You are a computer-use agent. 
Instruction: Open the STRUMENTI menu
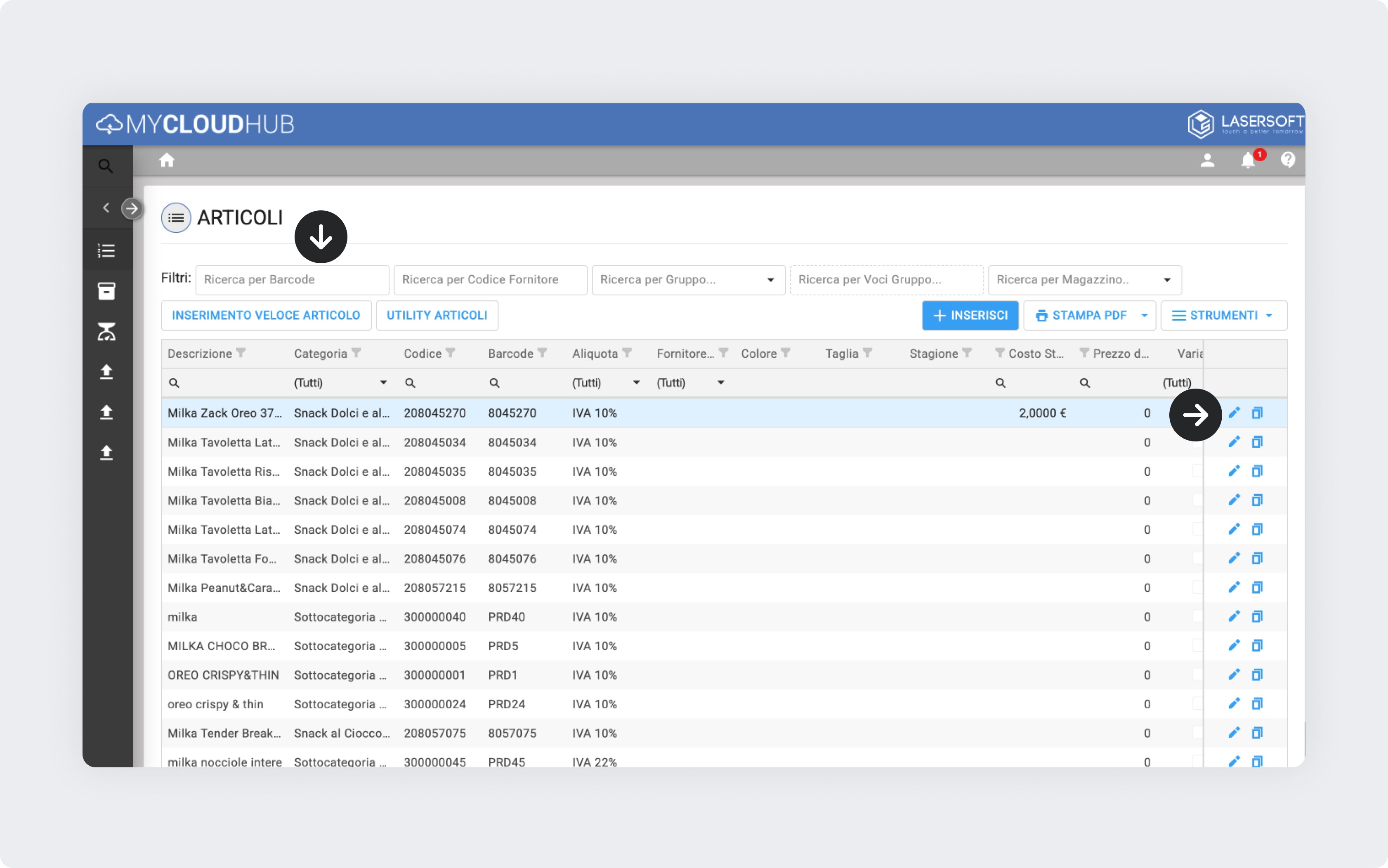(1223, 316)
